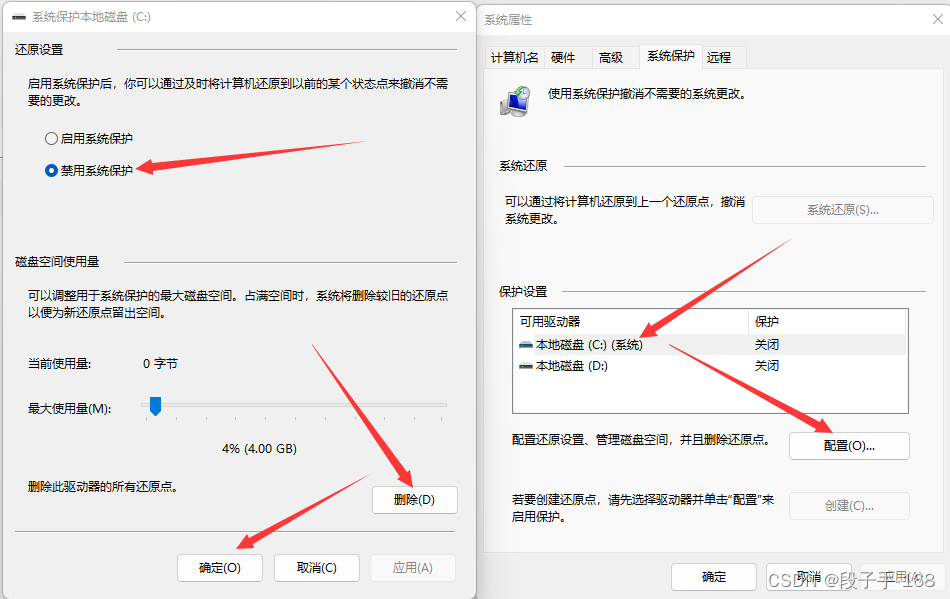950x599 pixels.
Task: Switch to the 计算机名 tab
Action: point(514,57)
